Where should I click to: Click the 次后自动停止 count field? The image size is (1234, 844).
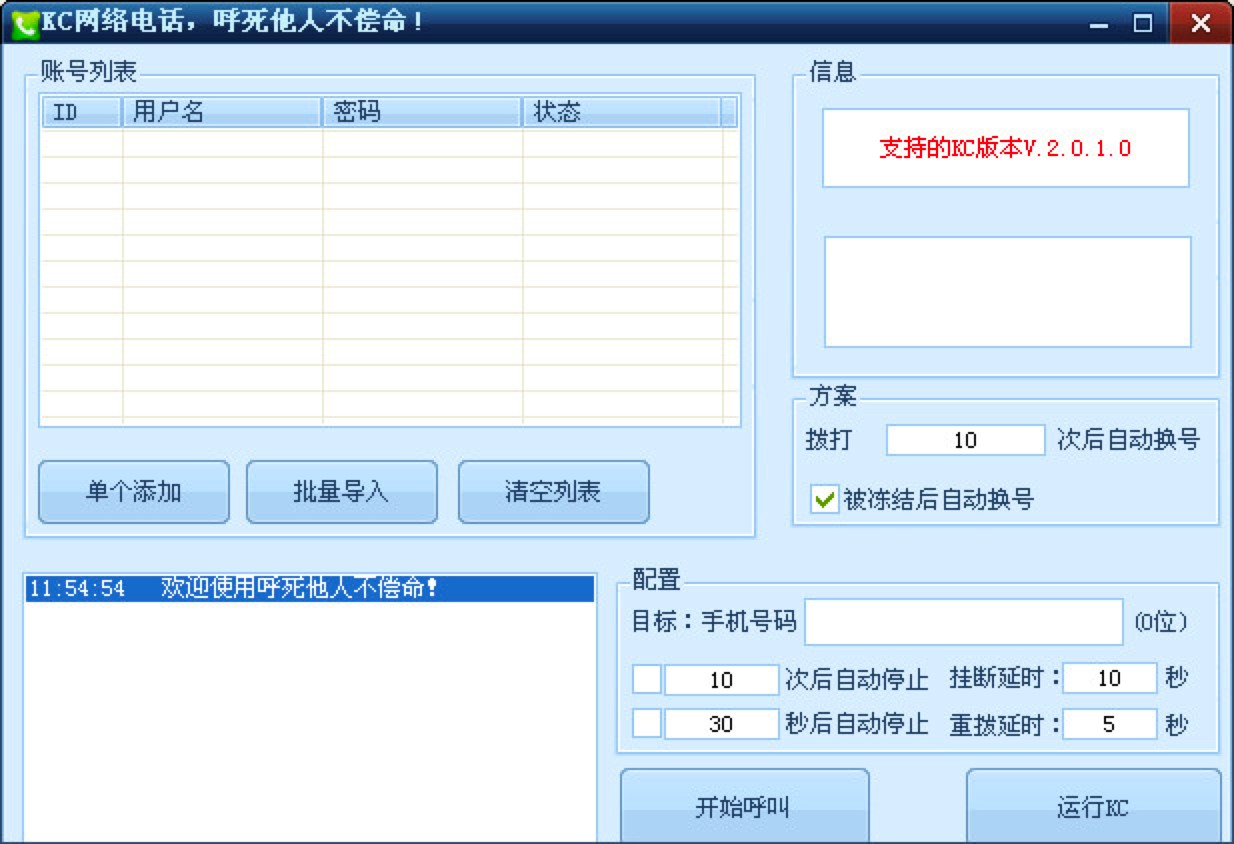(x=721, y=679)
